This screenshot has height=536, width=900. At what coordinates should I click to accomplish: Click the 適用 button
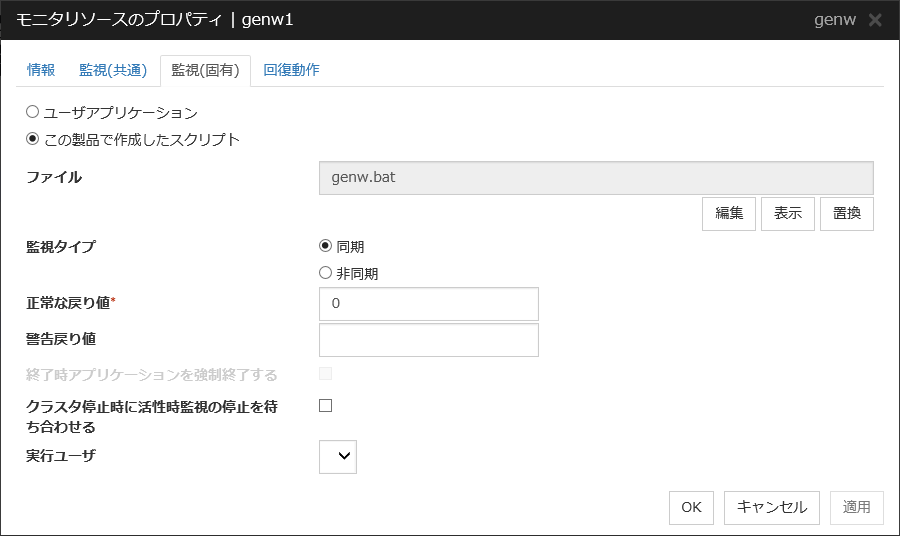coord(857,507)
